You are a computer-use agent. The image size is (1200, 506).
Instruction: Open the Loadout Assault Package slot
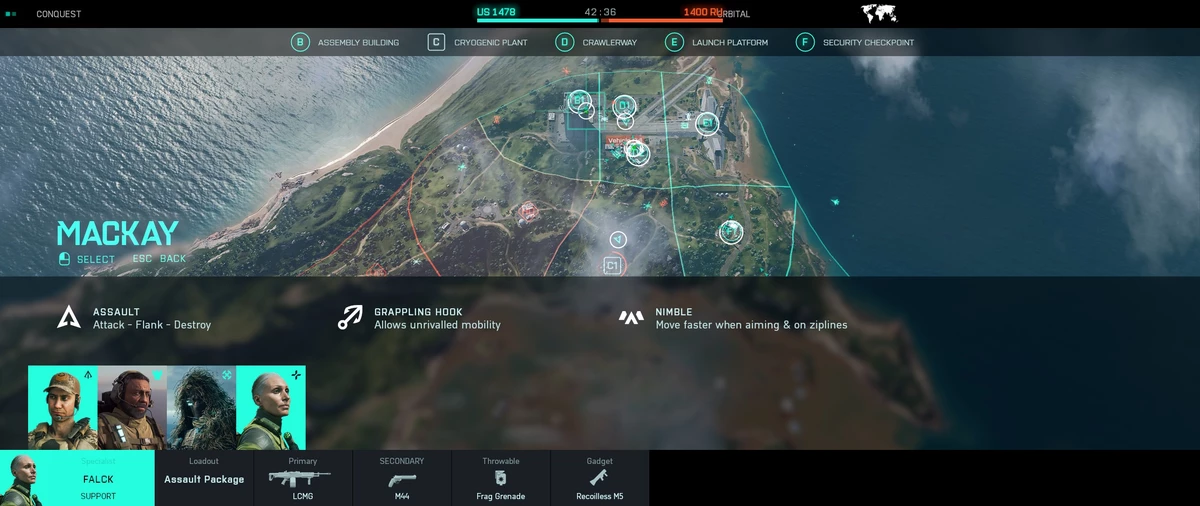tap(204, 478)
